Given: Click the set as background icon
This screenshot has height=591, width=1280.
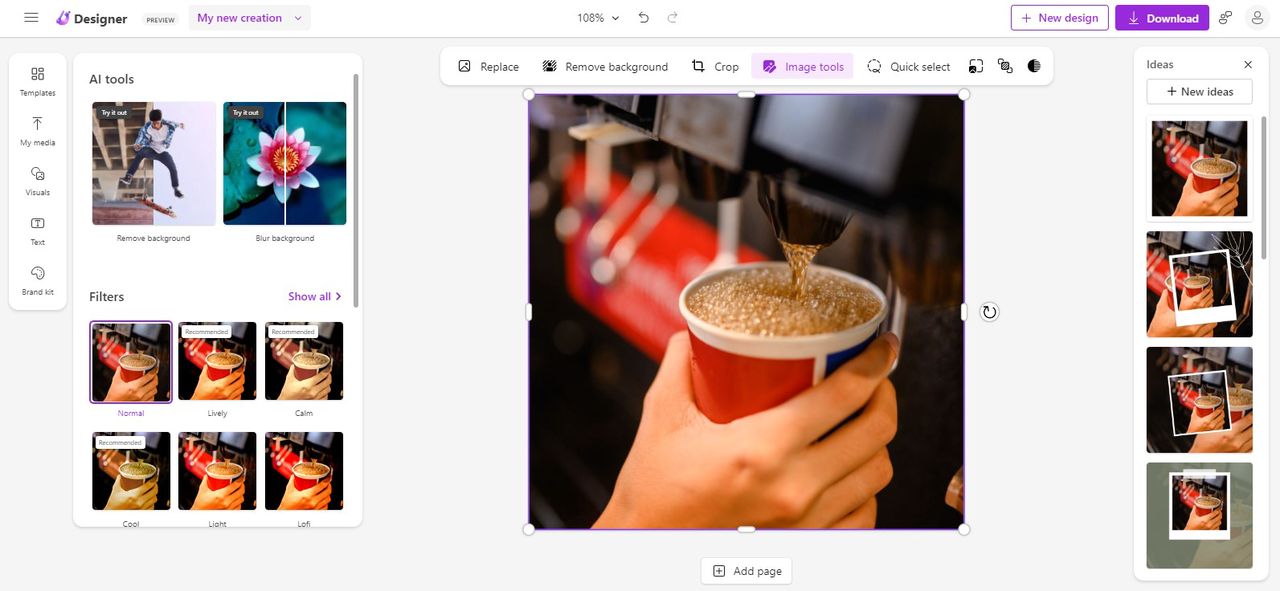Looking at the screenshot, I should coord(976,66).
